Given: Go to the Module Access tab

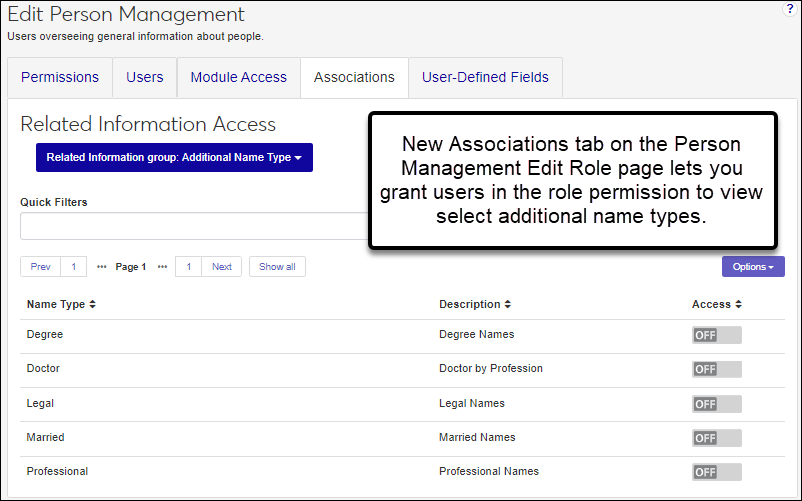Looking at the screenshot, I should [x=238, y=77].
